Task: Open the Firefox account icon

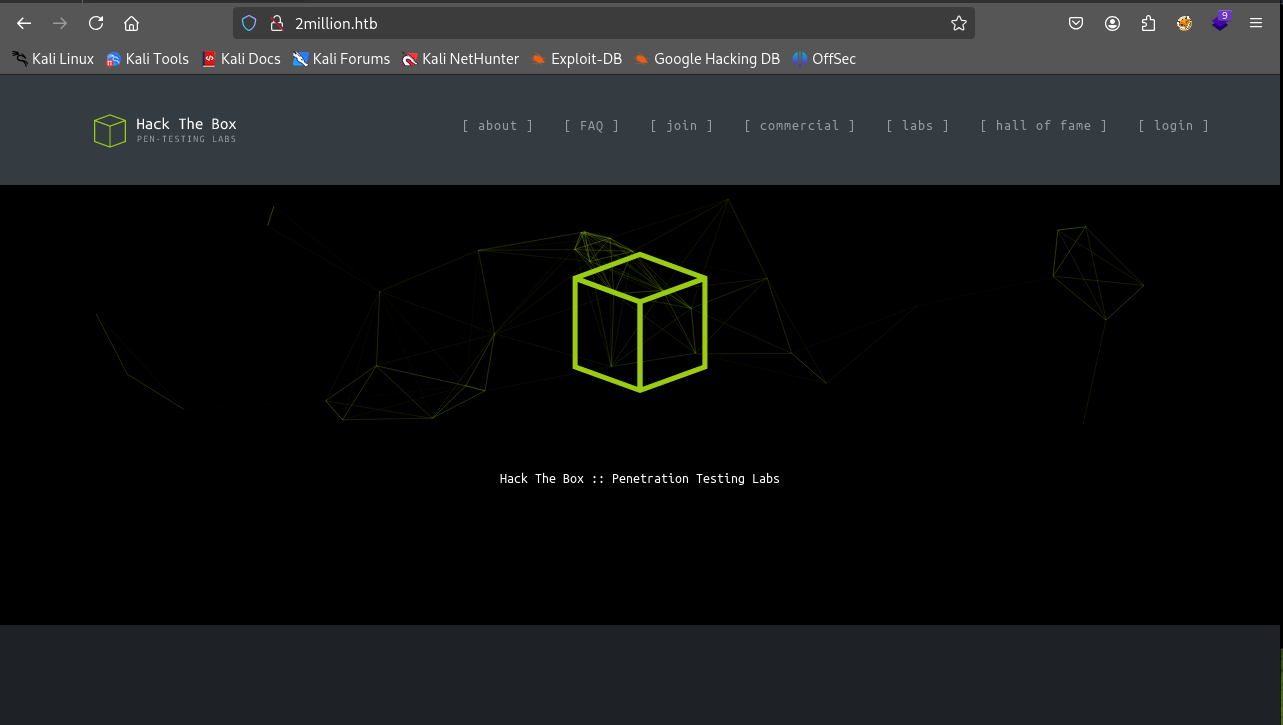Action: [1112, 23]
